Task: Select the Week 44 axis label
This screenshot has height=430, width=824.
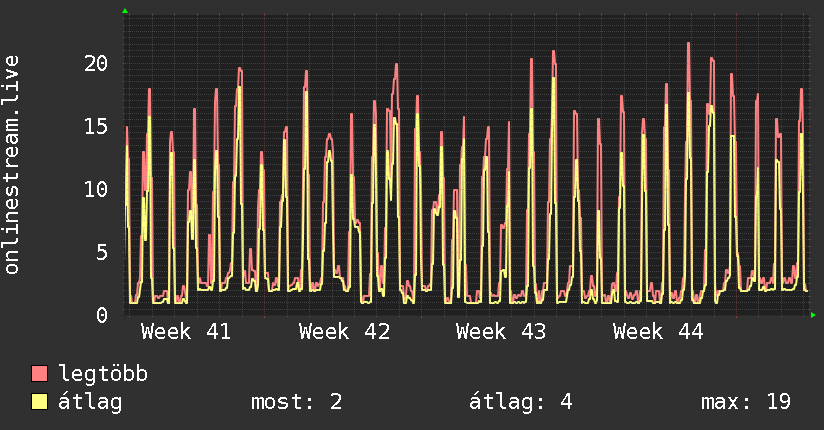Action: click(x=658, y=332)
